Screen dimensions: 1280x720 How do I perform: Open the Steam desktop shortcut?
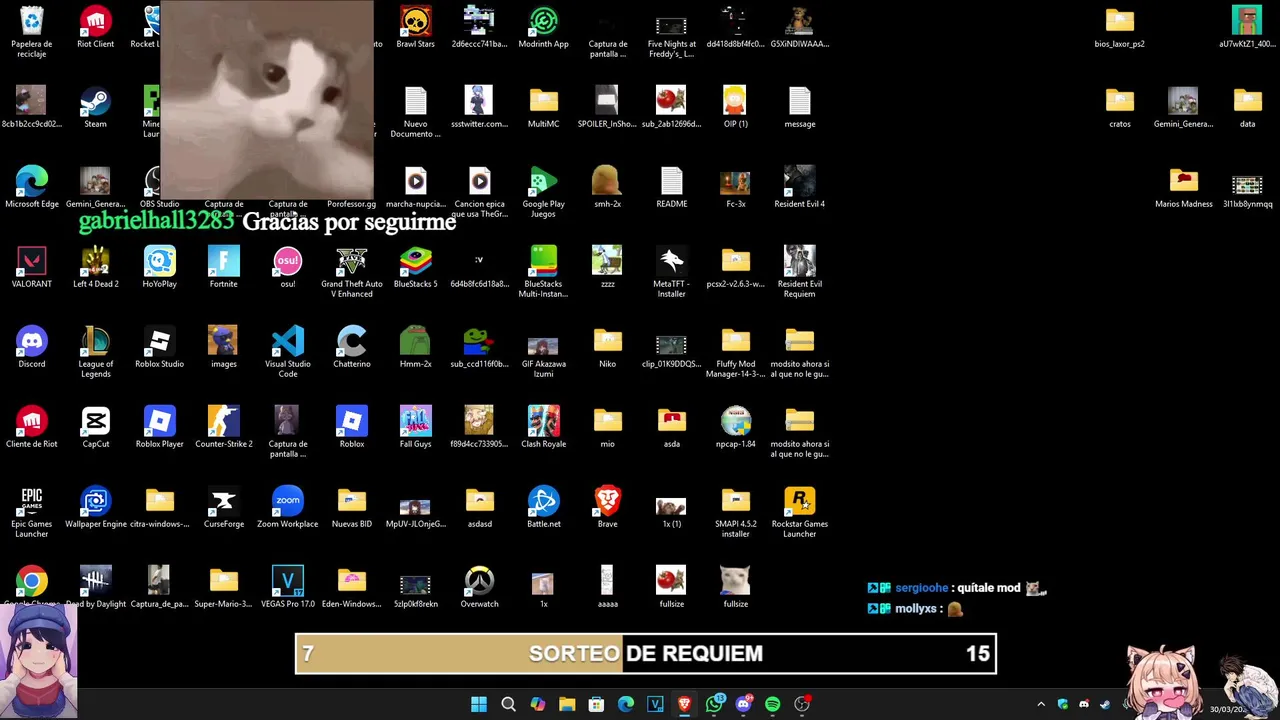(x=96, y=107)
